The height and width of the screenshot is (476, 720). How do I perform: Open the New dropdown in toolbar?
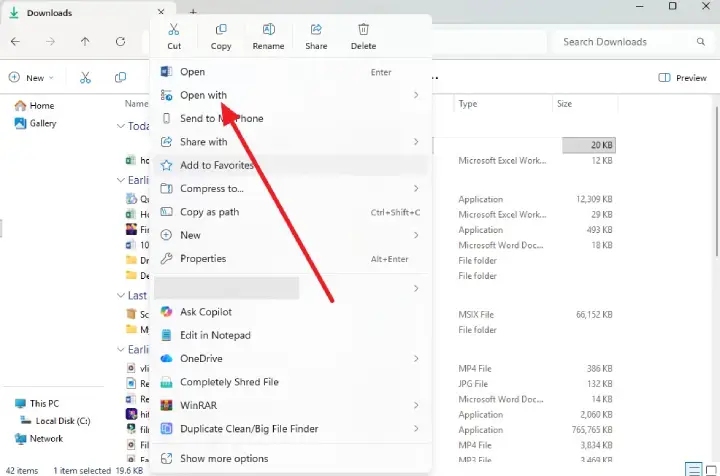(31, 78)
